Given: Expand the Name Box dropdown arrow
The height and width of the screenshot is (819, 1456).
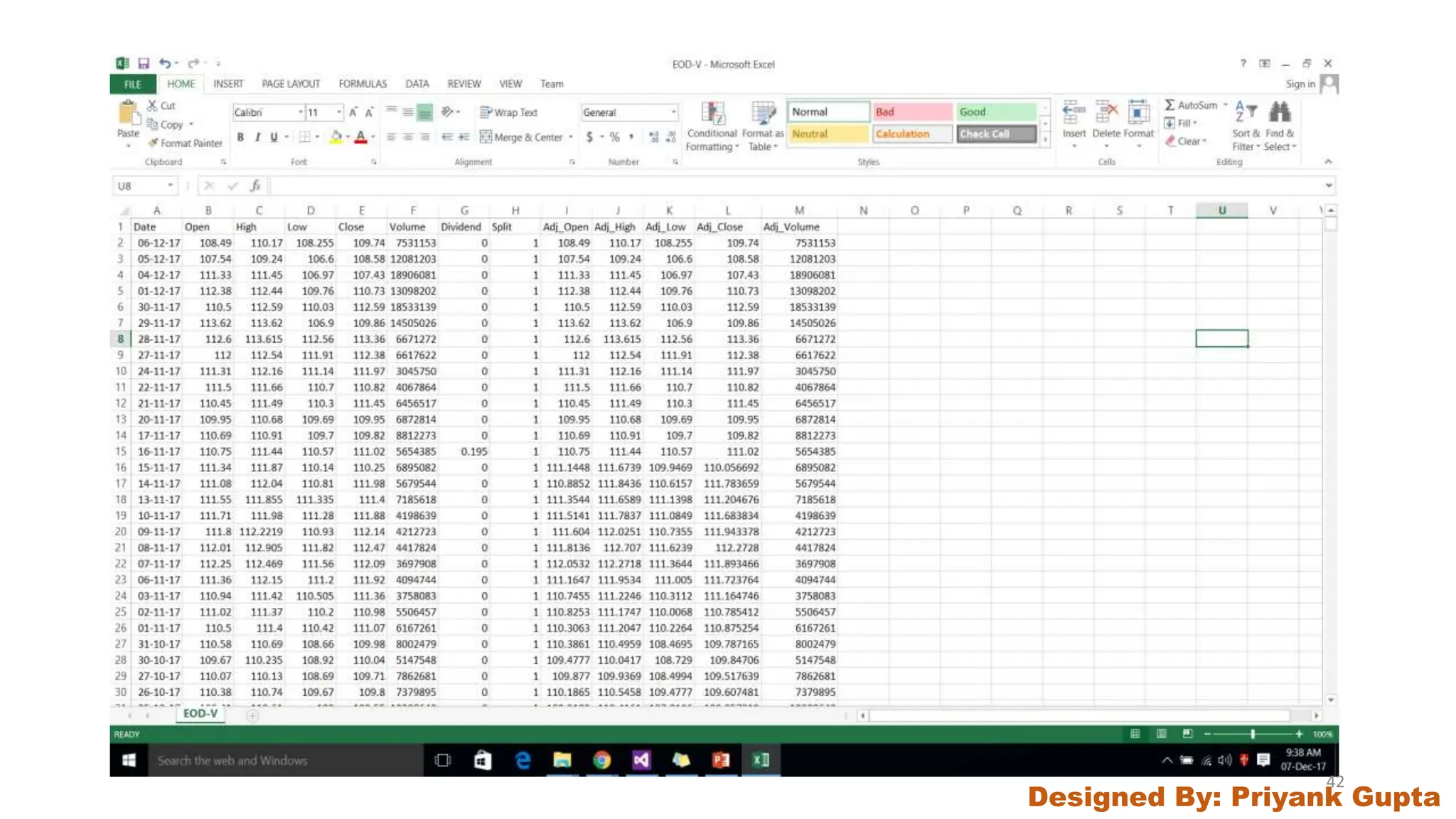Looking at the screenshot, I should [x=170, y=186].
